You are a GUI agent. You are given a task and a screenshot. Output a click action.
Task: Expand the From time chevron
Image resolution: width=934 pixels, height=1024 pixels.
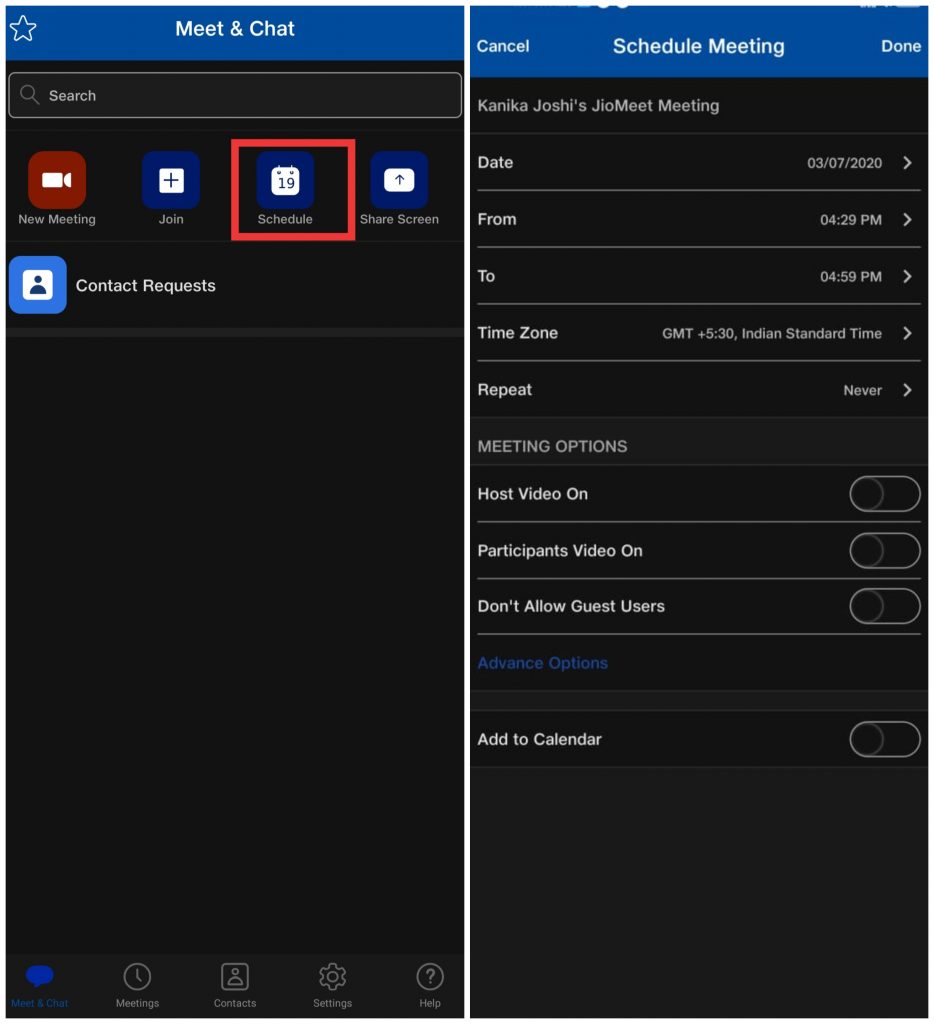pos(907,219)
